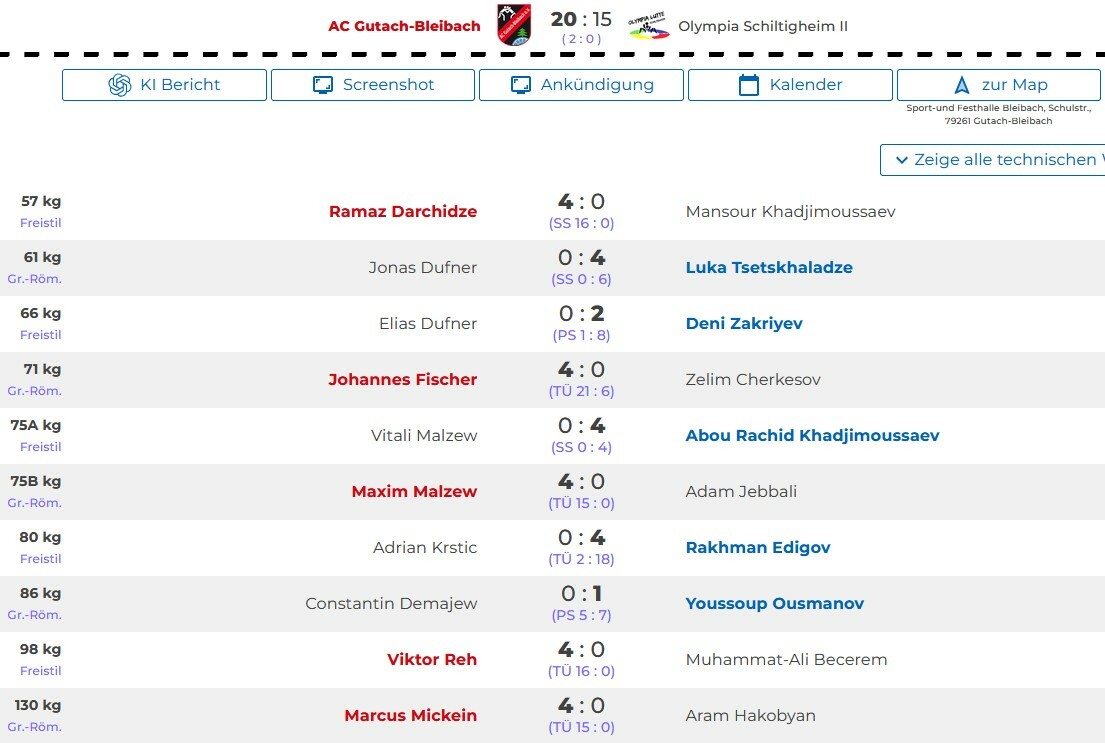
Task: Open the Ankündigung announcement view
Action: point(581,85)
